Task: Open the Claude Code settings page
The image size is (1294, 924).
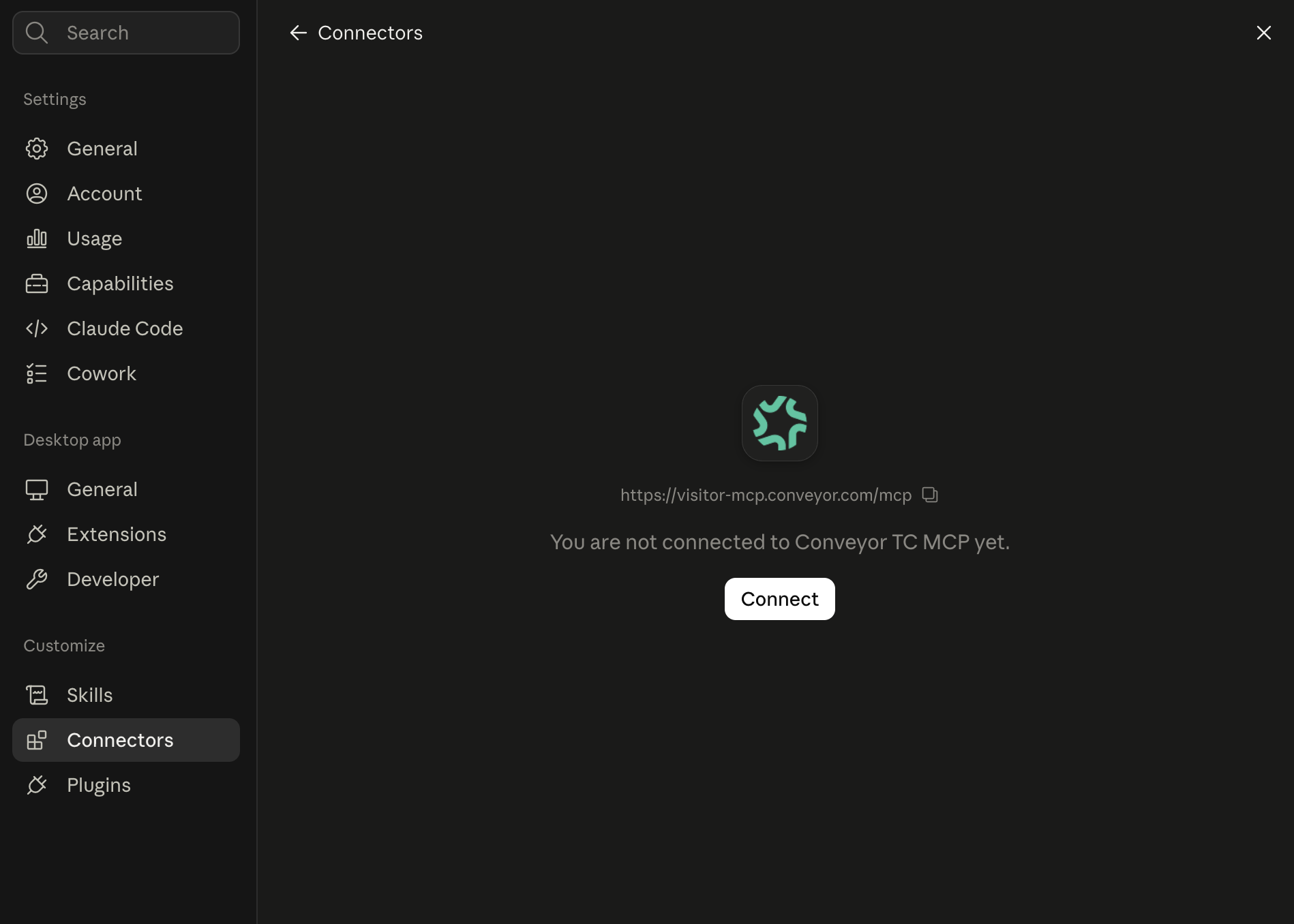Action: pos(126,328)
